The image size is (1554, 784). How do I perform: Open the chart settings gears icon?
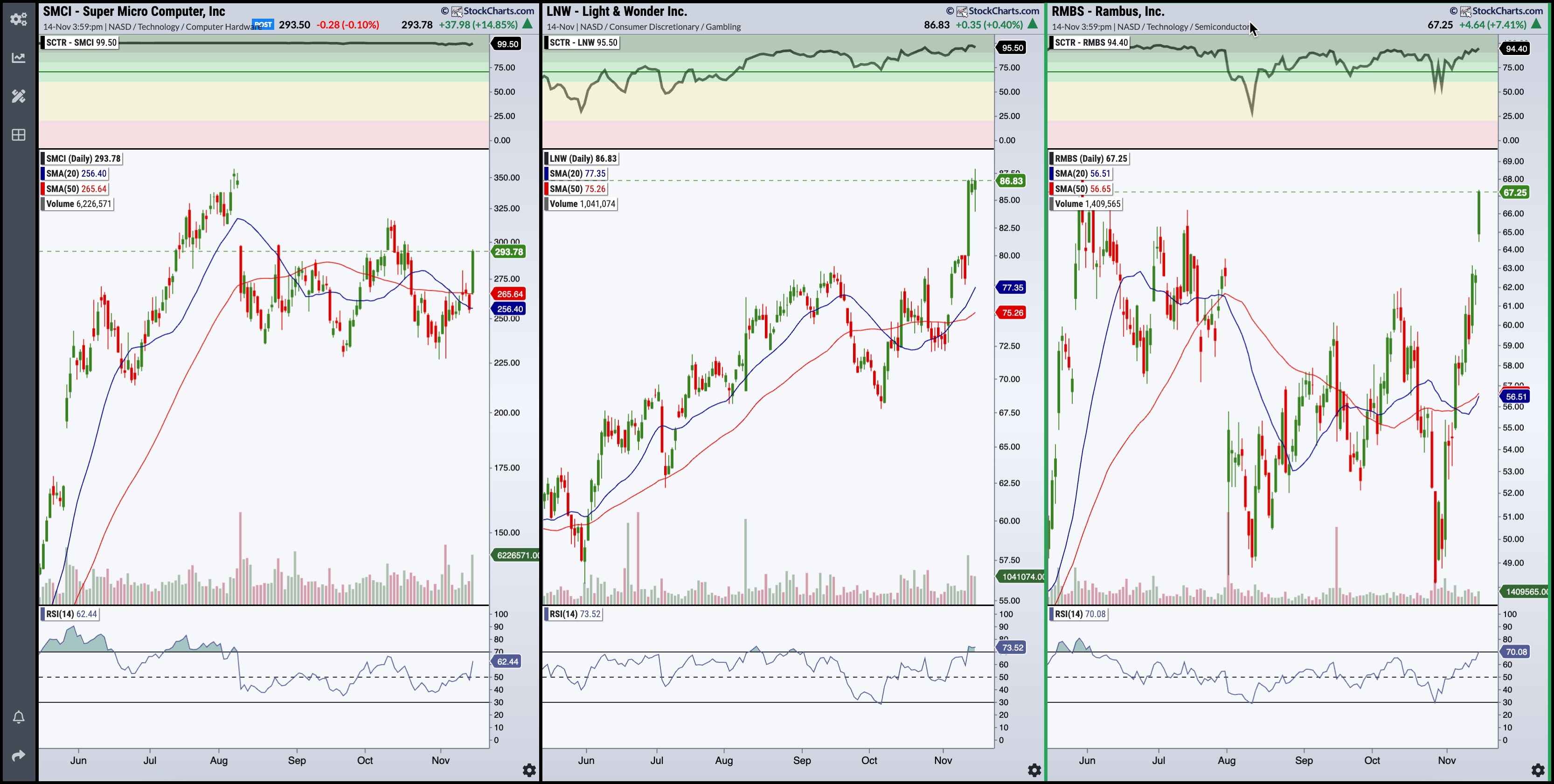pyautogui.click(x=18, y=19)
